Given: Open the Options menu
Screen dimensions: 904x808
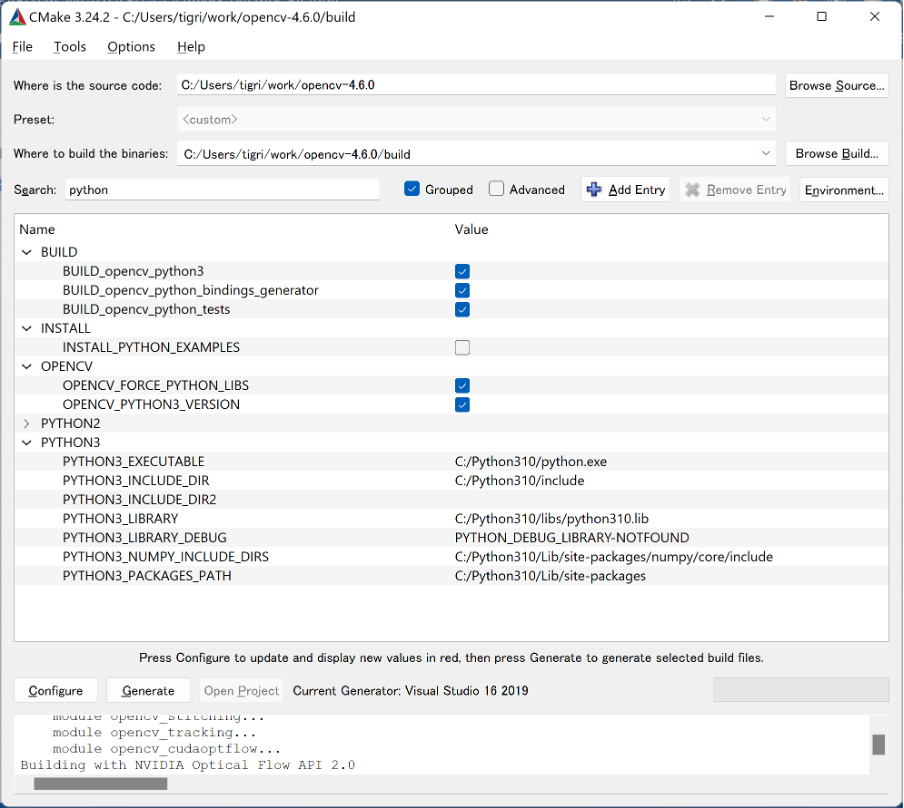Looking at the screenshot, I should pyautogui.click(x=130, y=47).
